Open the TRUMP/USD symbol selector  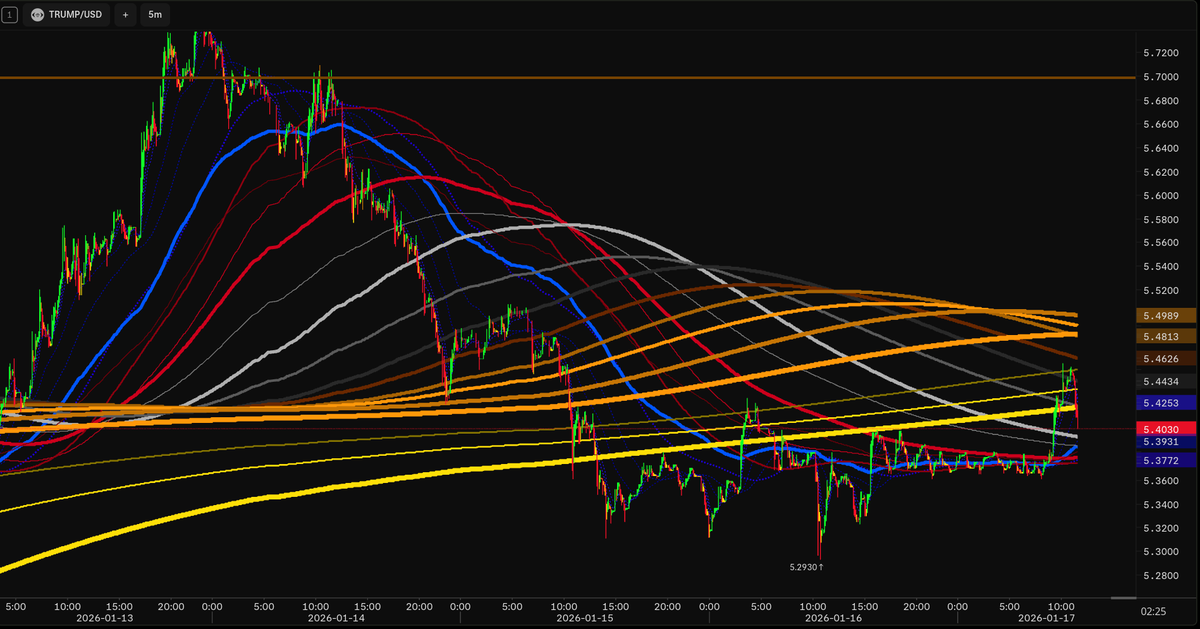(65, 15)
